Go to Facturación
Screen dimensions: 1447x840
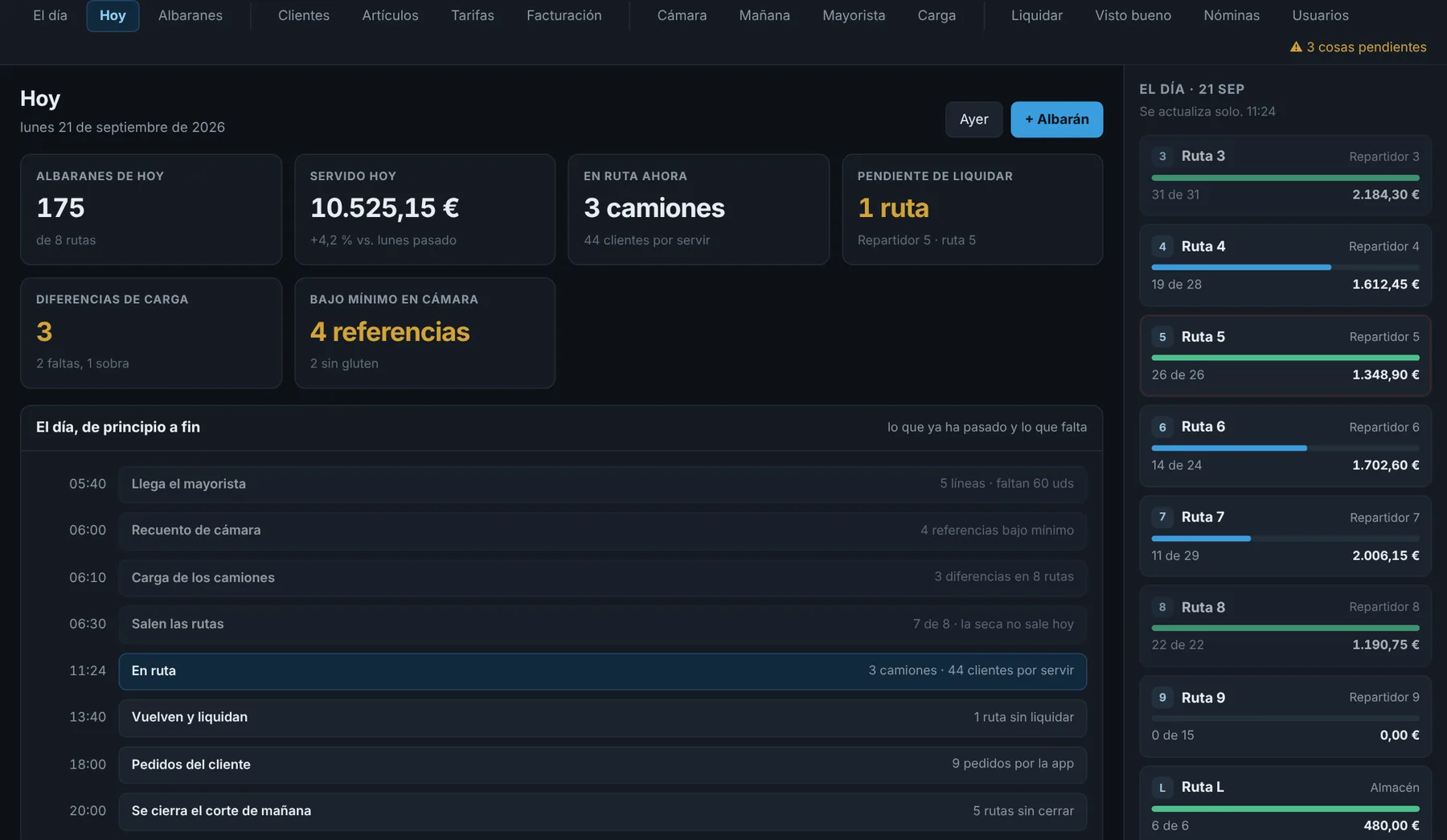tap(564, 15)
